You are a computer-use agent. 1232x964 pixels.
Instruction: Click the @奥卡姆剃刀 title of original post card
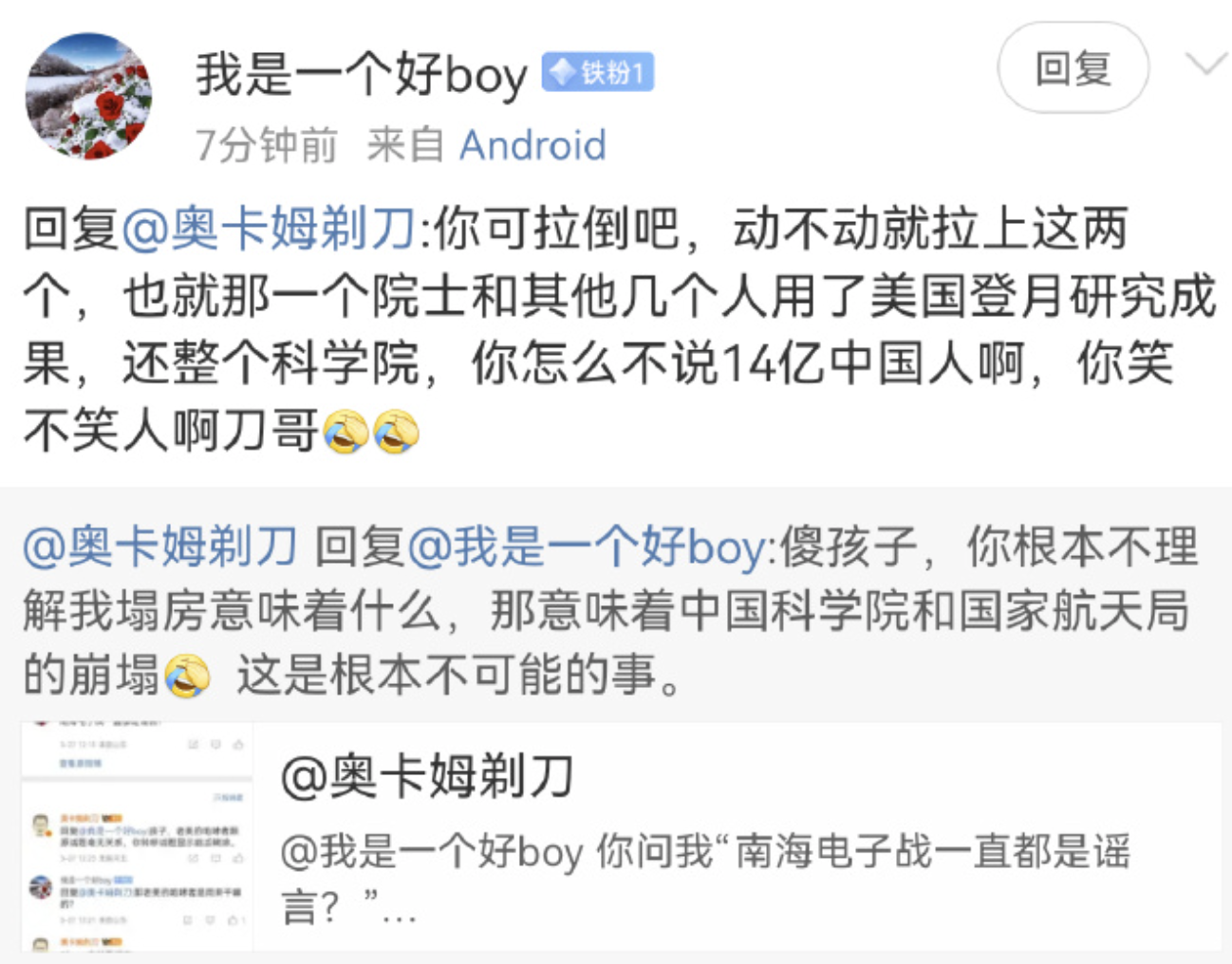coord(428,777)
